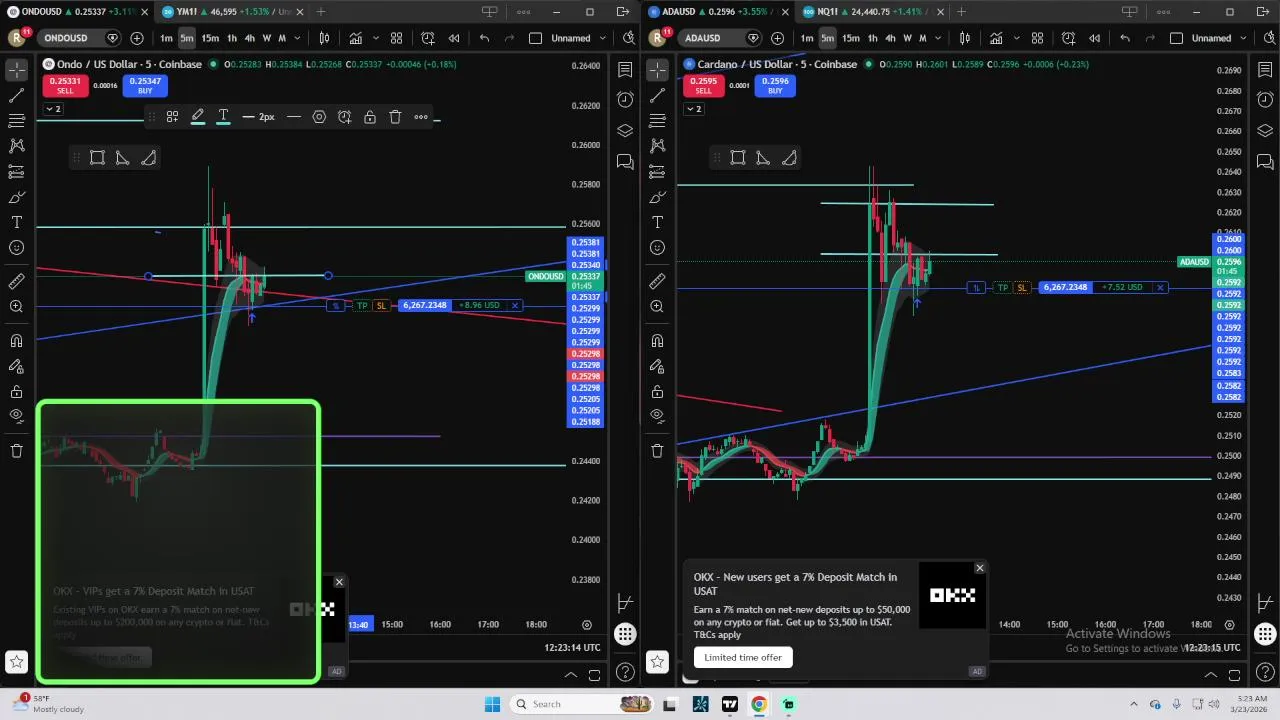Click the rectangle shape in ONDOUSD favorites toolbar
Viewport: 1280px width, 720px height.
click(x=97, y=158)
